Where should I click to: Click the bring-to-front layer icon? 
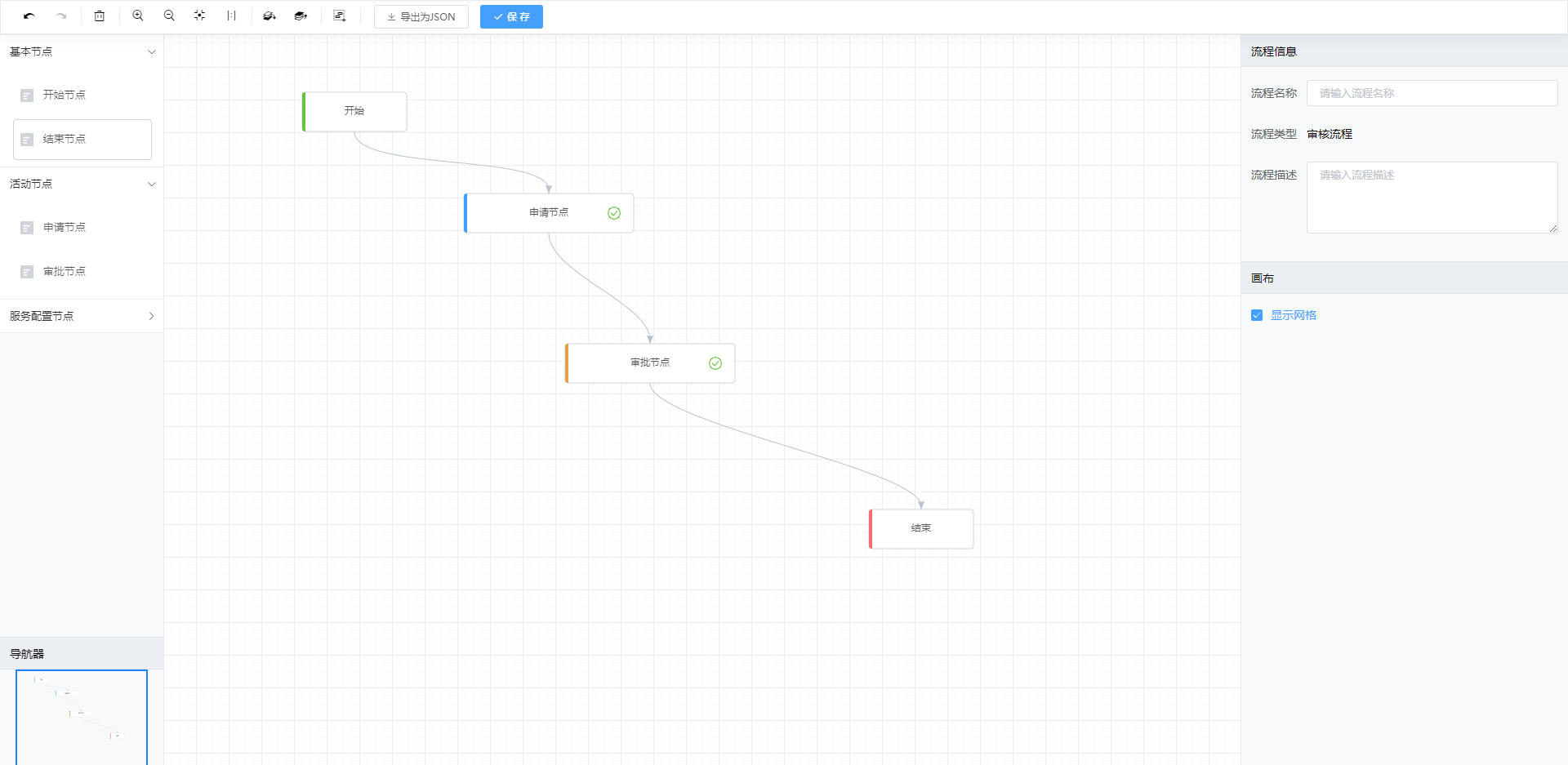(301, 16)
